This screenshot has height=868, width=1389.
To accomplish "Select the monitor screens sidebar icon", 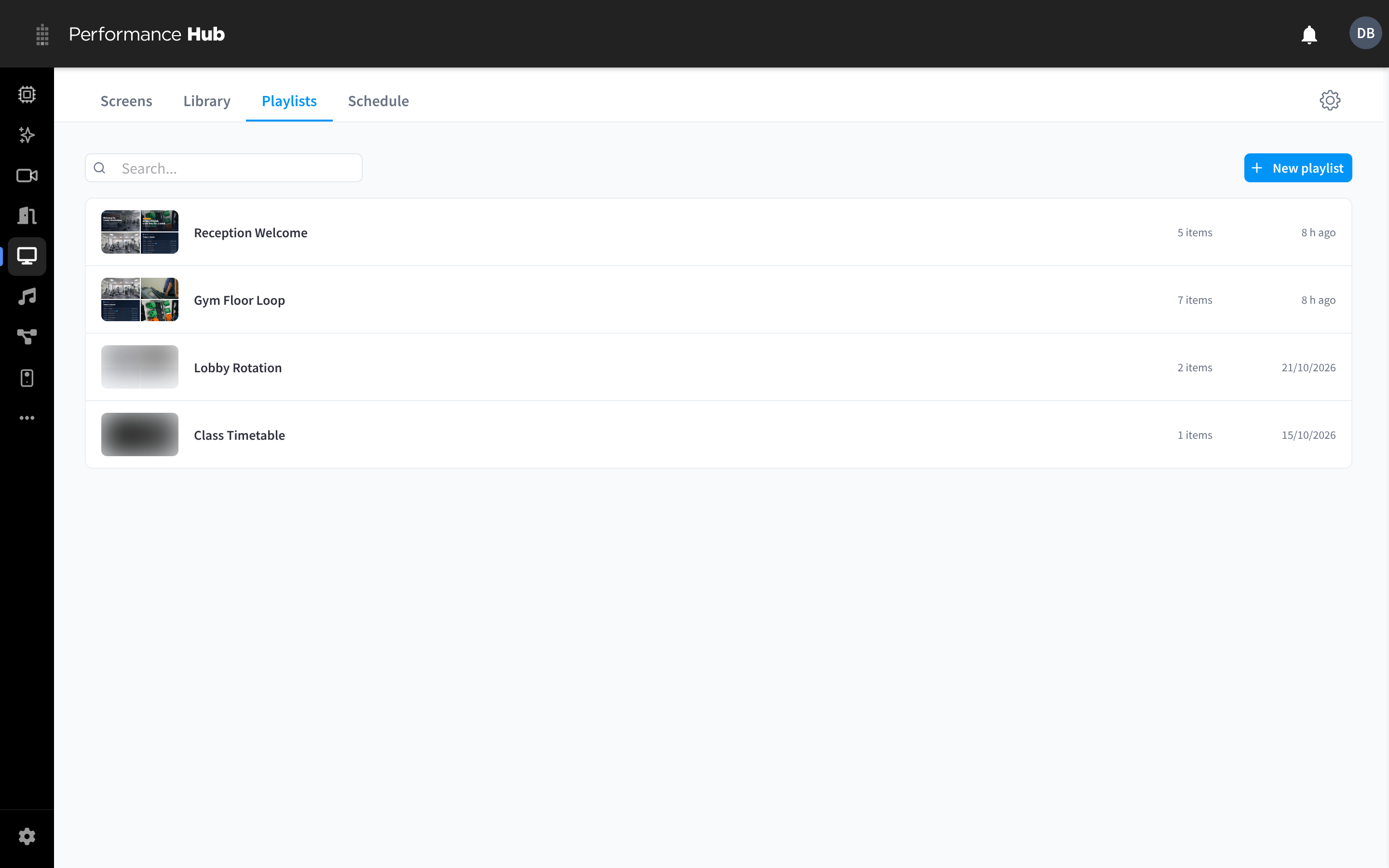I will pos(27,256).
